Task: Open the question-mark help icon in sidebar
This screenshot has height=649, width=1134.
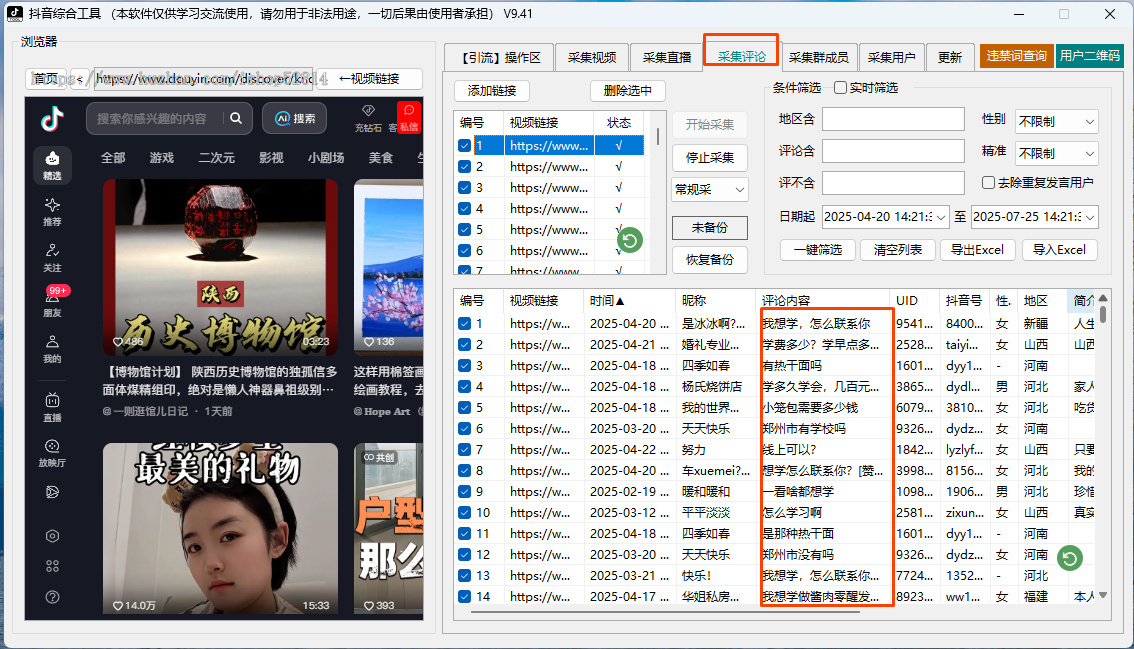Action: click(52, 597)
